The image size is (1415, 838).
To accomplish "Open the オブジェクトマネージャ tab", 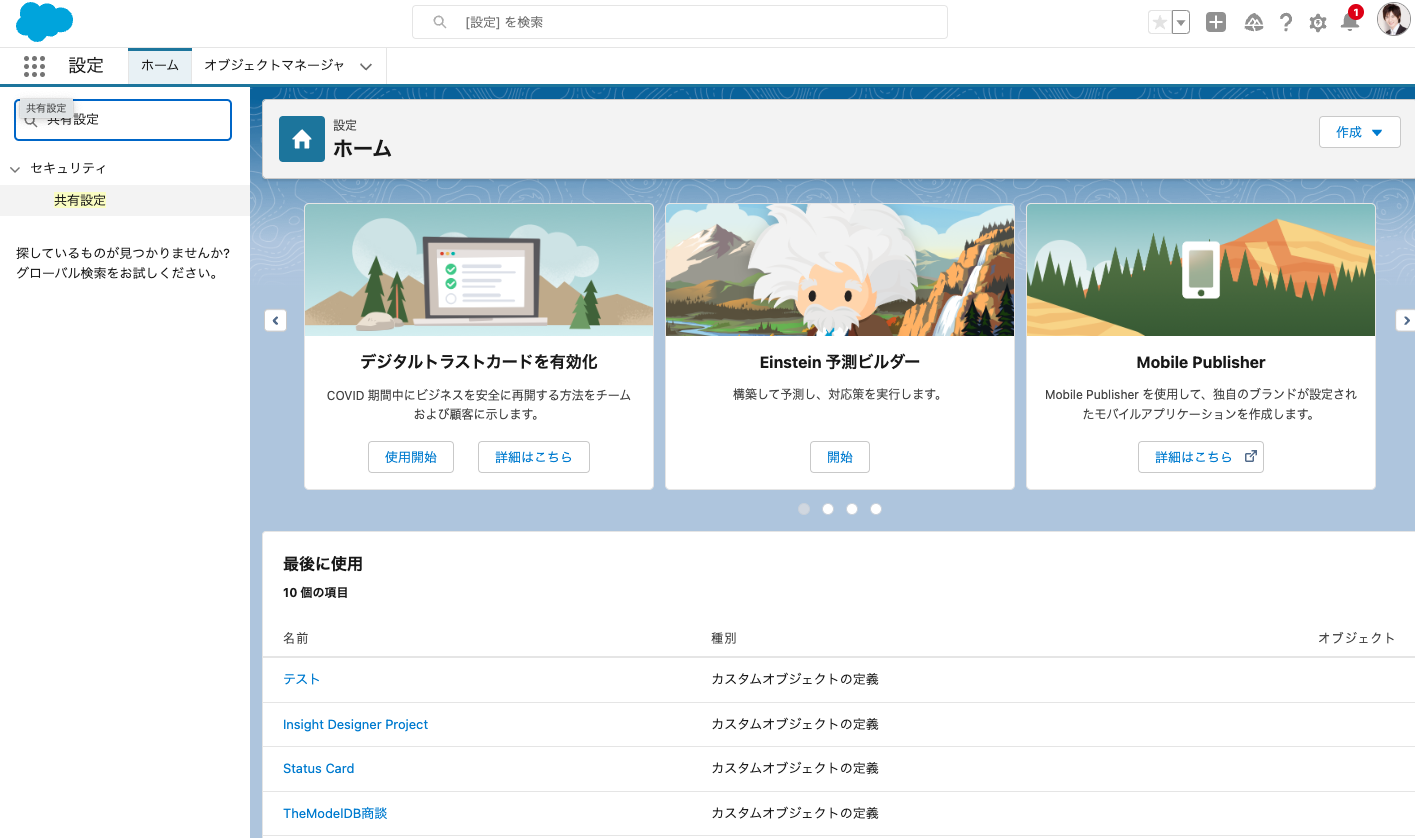I will click(x=274, y=65).
